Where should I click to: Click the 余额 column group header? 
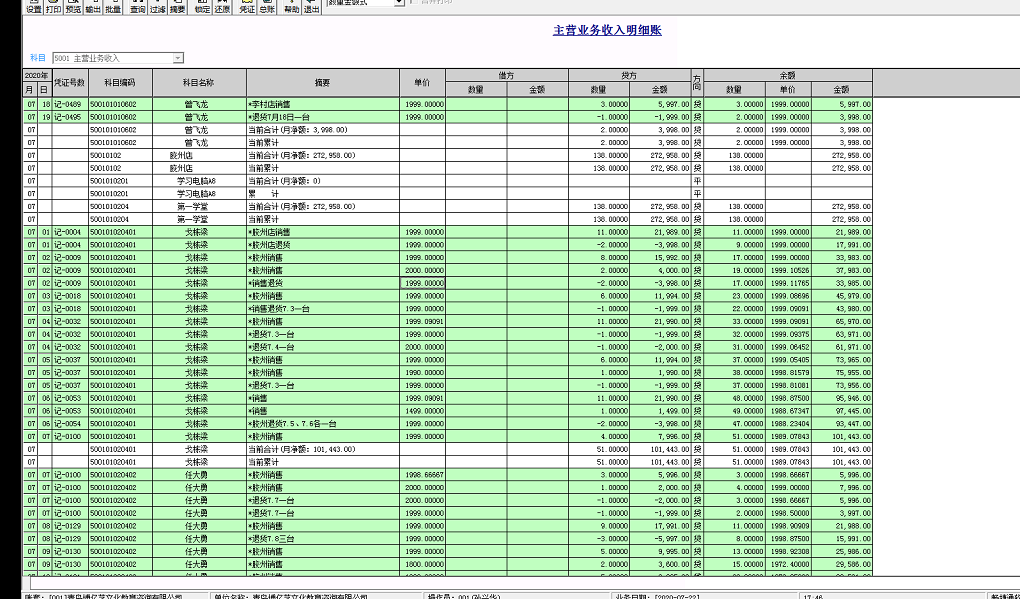(788, 75)
